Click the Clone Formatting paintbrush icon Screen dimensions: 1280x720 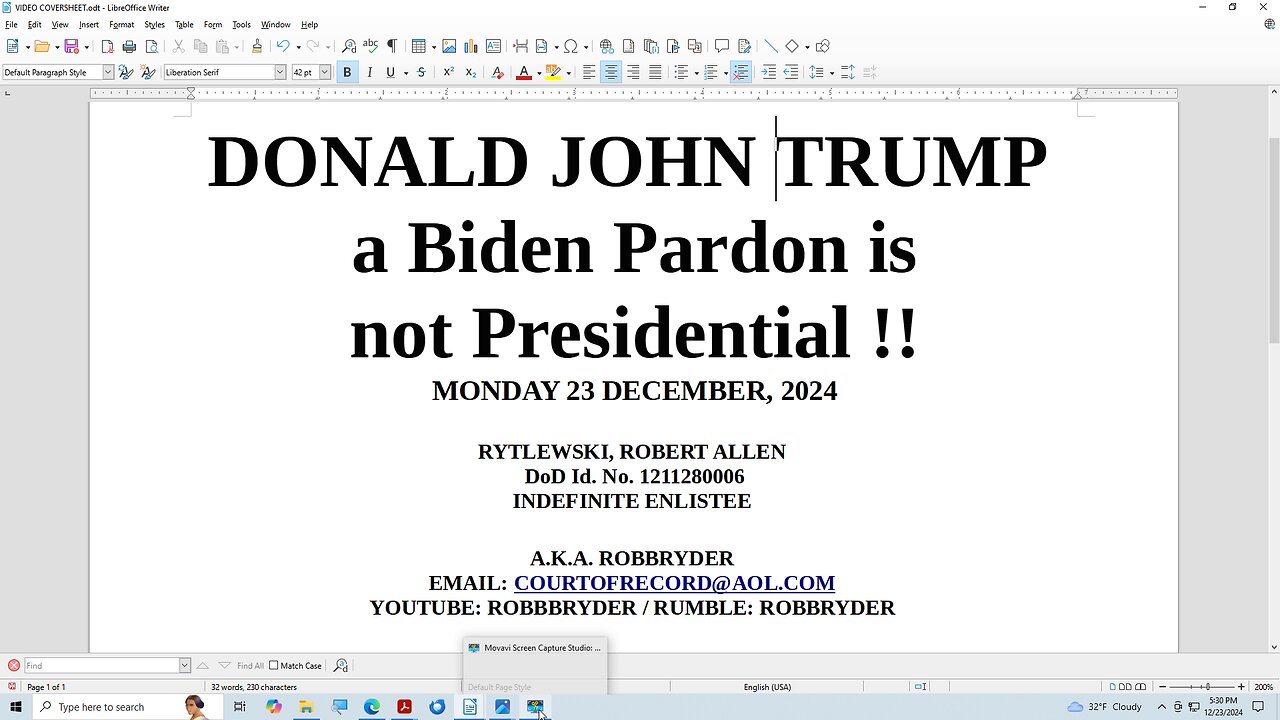pos(257,46)
